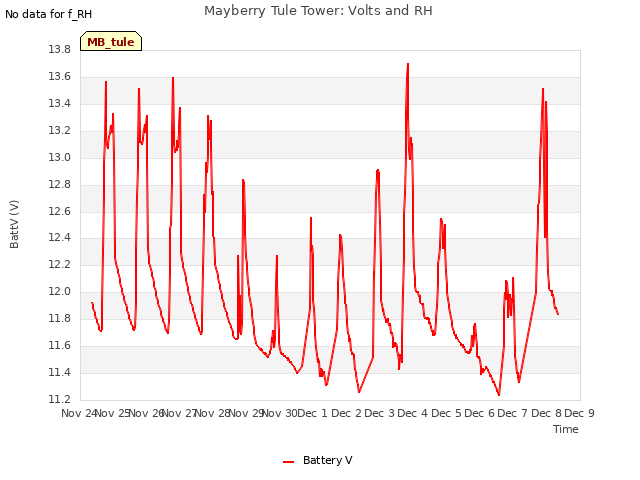Viewport: 640px width, 480px height.
Task: Click the 12.2 y-axis tick label
Action: (x=60, y=264)
